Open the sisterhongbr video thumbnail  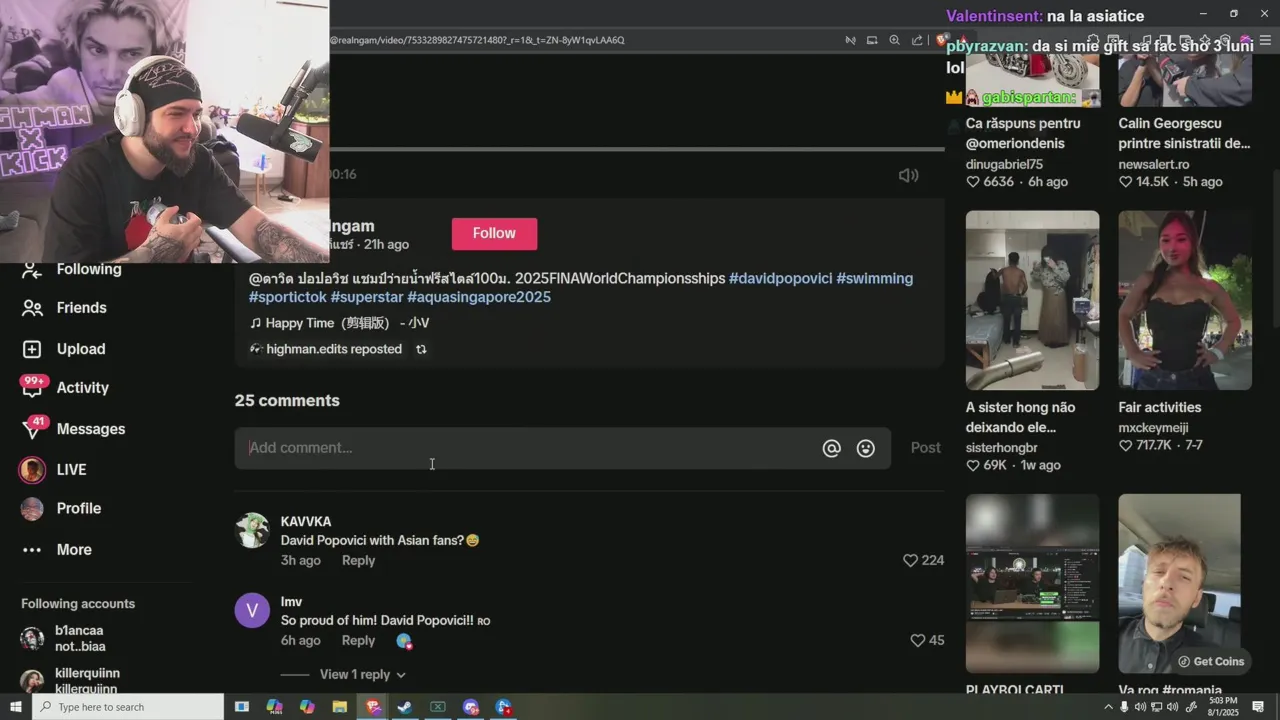point(1032,300)
